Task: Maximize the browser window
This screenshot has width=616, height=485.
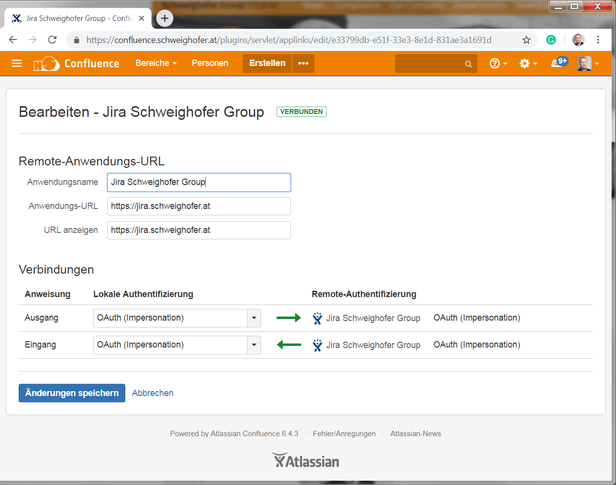Action: [574, 6]
